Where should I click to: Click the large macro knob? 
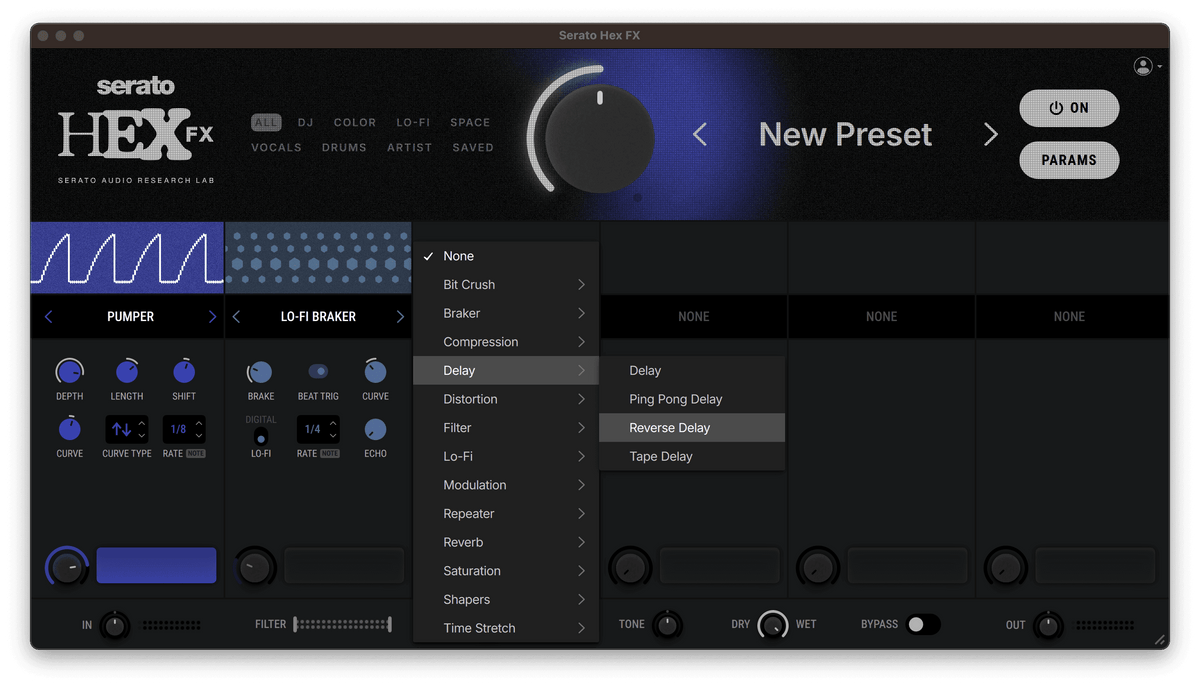(x=600, y=139)
